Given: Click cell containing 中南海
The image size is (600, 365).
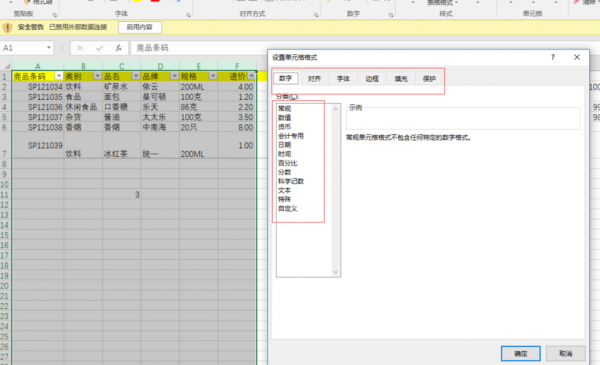Looking at the screenshot, I should 160,127.
